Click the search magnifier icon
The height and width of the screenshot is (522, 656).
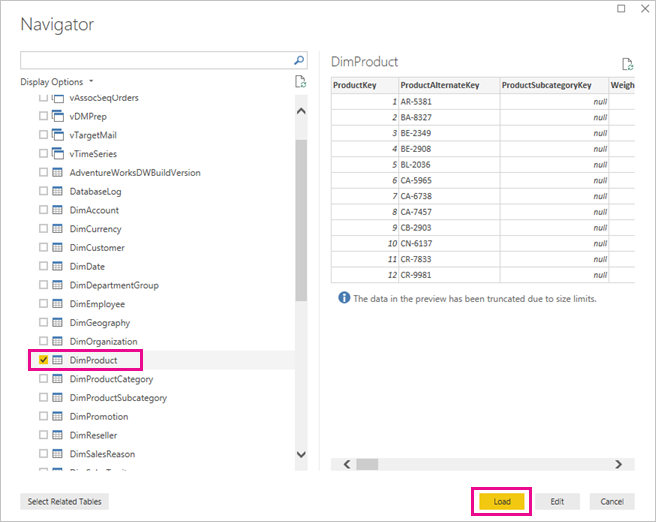point(299,60)
